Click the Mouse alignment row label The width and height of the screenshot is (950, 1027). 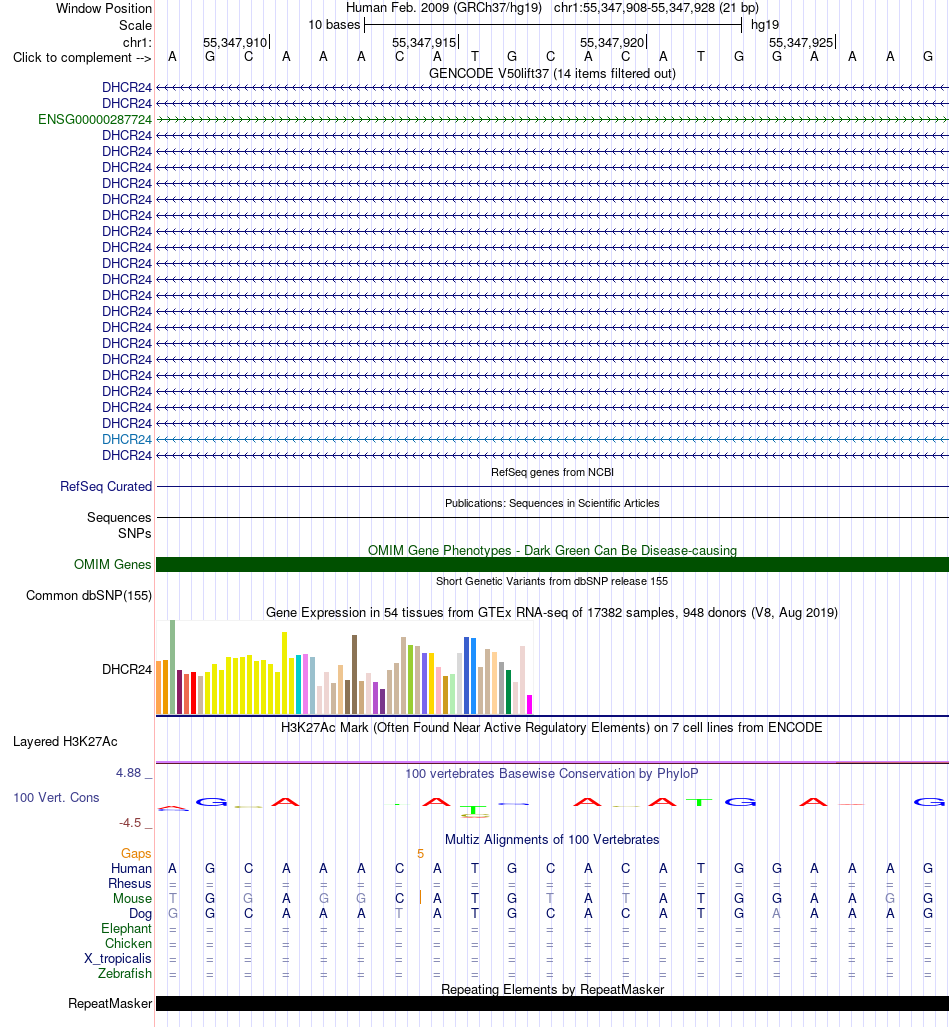[x=132, y=899]
